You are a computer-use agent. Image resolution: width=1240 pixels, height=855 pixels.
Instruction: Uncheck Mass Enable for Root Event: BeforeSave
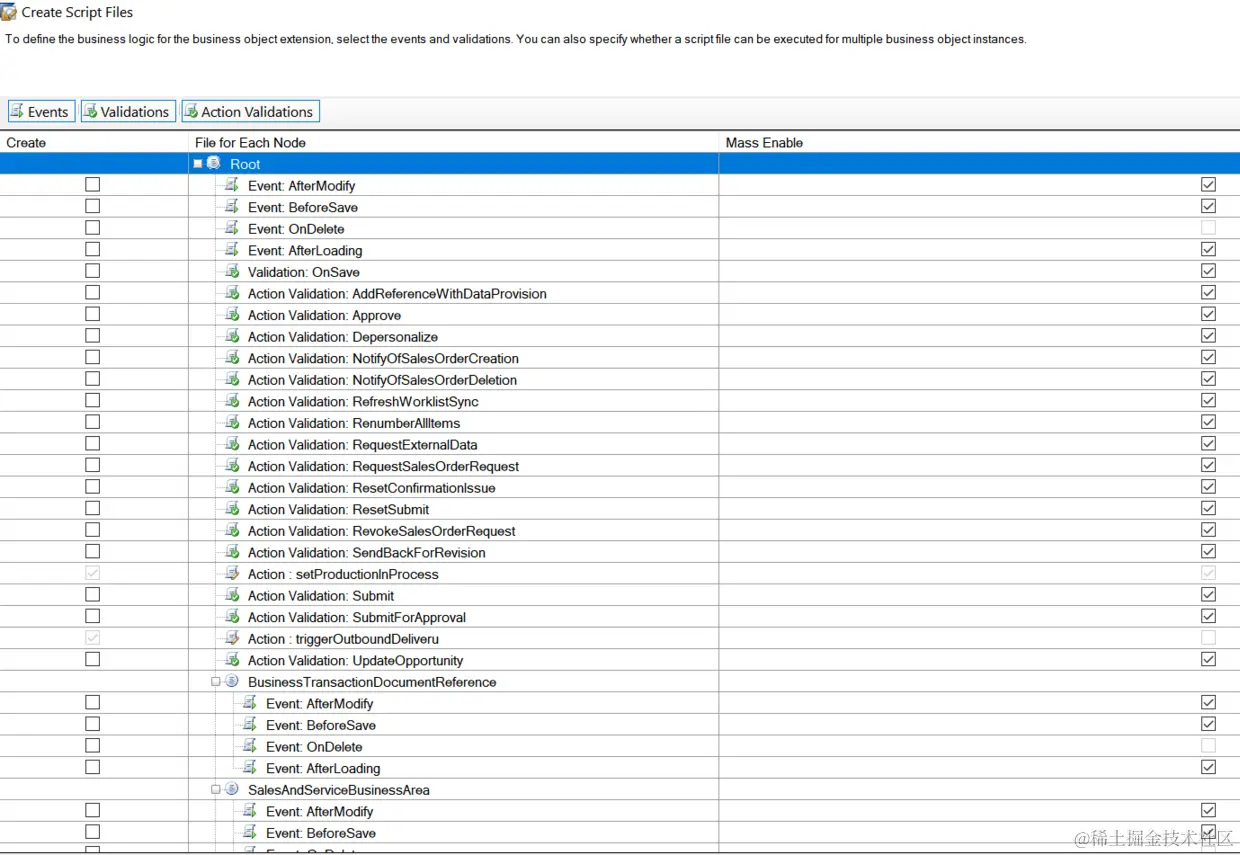click(x=1208, y=206)
